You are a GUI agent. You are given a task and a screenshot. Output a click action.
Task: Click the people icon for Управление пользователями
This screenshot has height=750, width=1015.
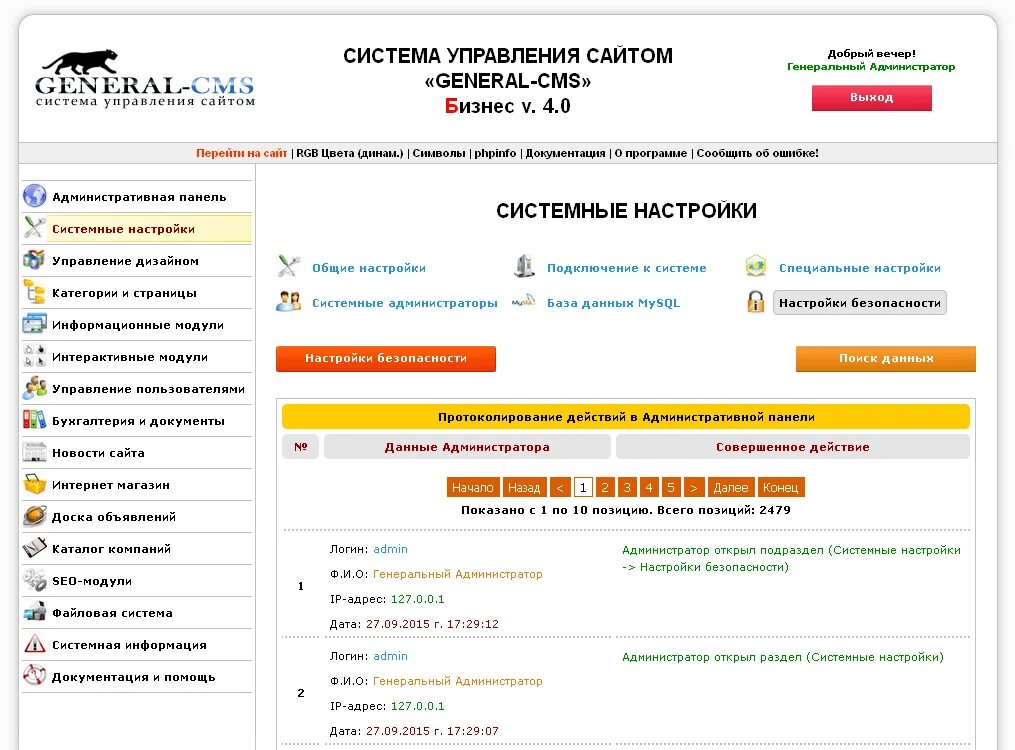34,388
